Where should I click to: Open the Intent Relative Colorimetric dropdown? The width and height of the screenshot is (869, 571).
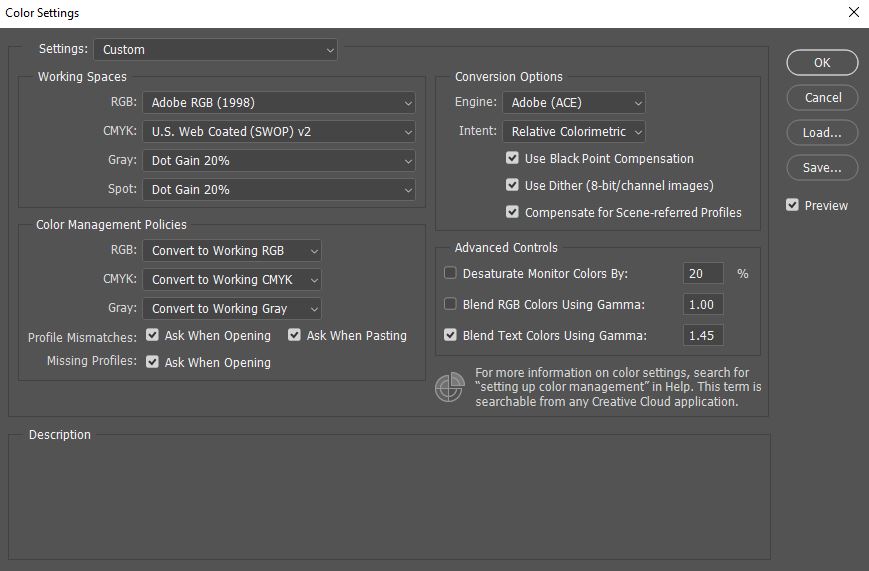point(574,131)
